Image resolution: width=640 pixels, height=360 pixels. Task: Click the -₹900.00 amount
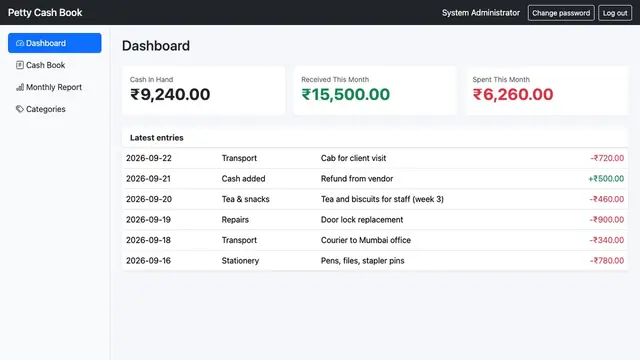point(607,220)
